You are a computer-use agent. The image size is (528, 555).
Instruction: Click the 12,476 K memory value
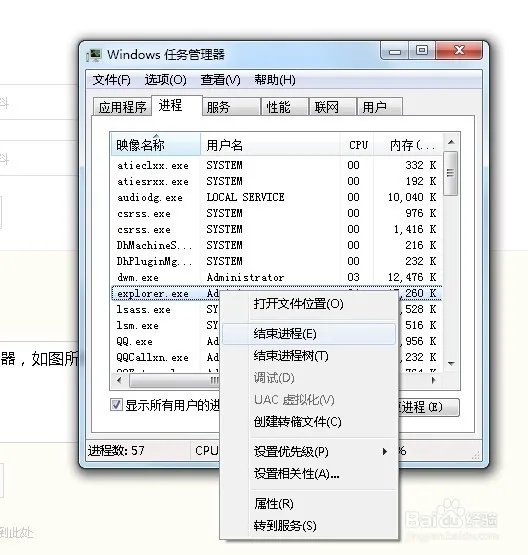(412, 277)
